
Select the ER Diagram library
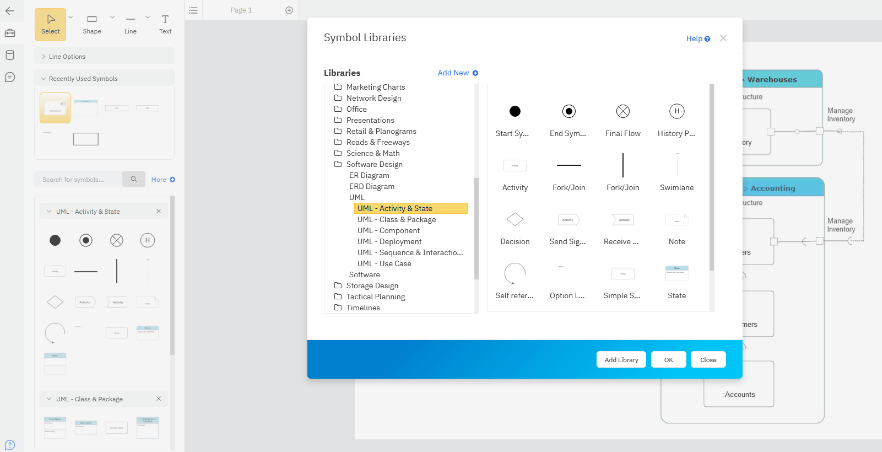369,175
